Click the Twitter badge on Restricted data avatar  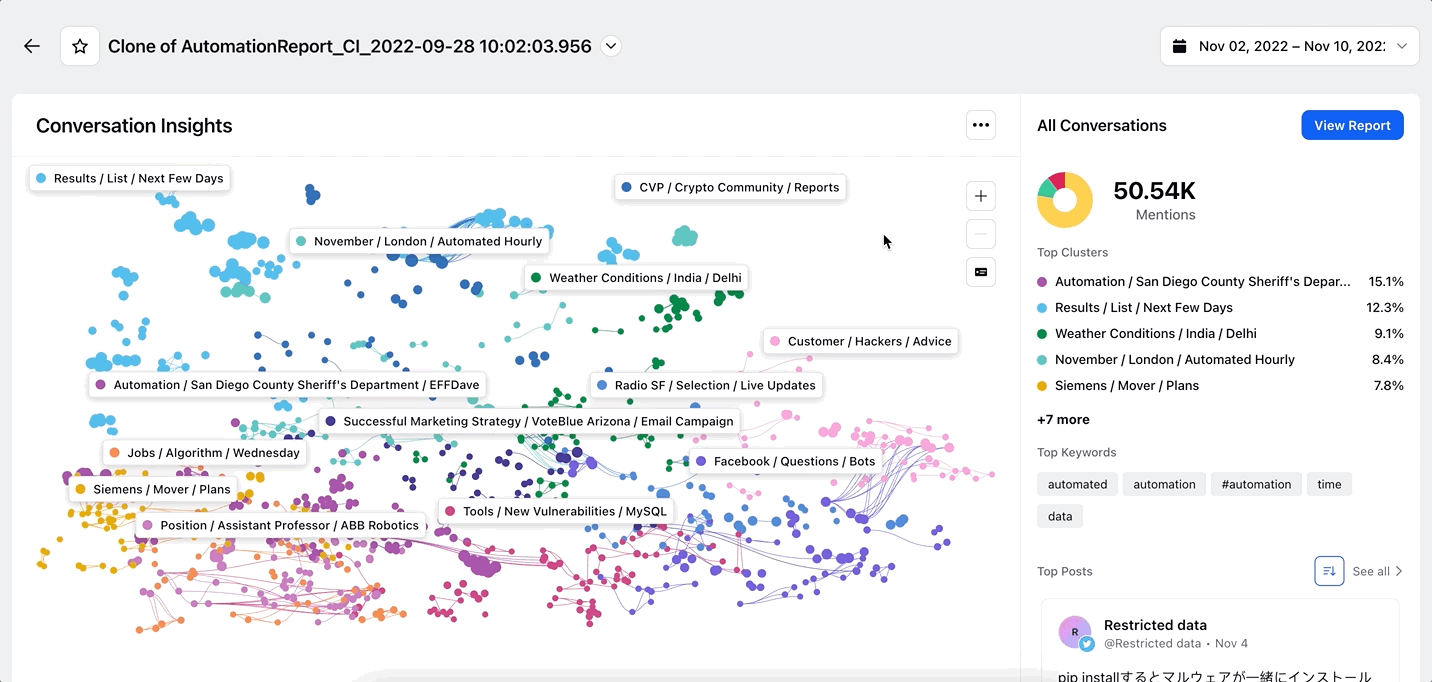tap(1086, 644)
